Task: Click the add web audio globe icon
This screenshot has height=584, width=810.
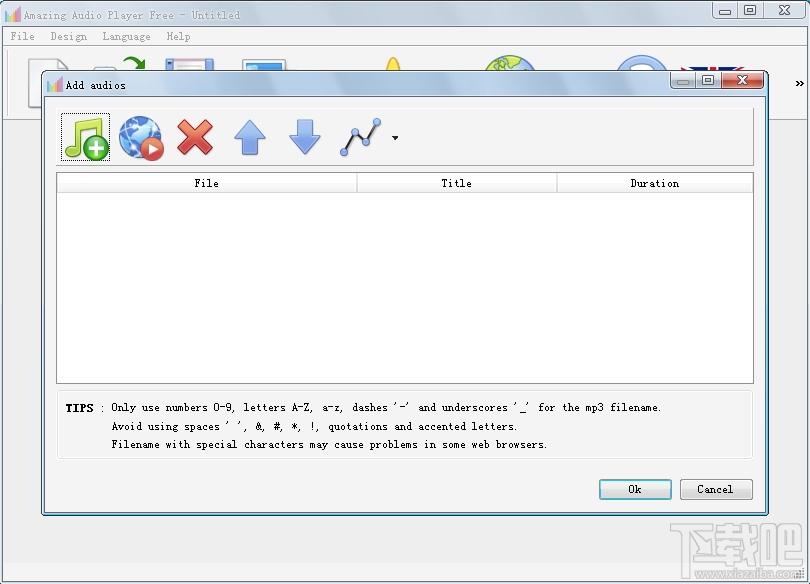Action: pos(141,137)
